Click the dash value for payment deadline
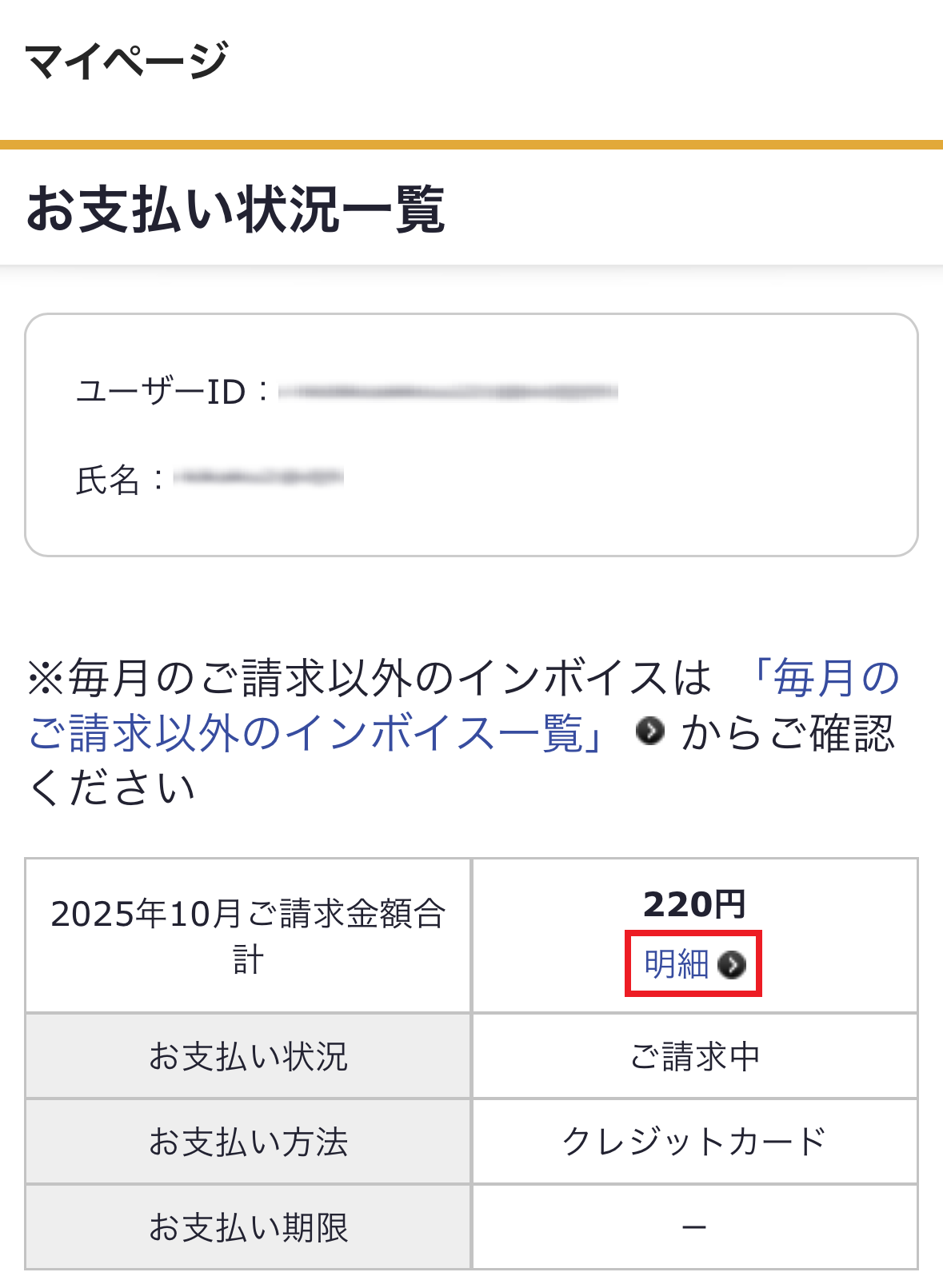Viewport: 943px width, 1288px height. (694, 1227)
